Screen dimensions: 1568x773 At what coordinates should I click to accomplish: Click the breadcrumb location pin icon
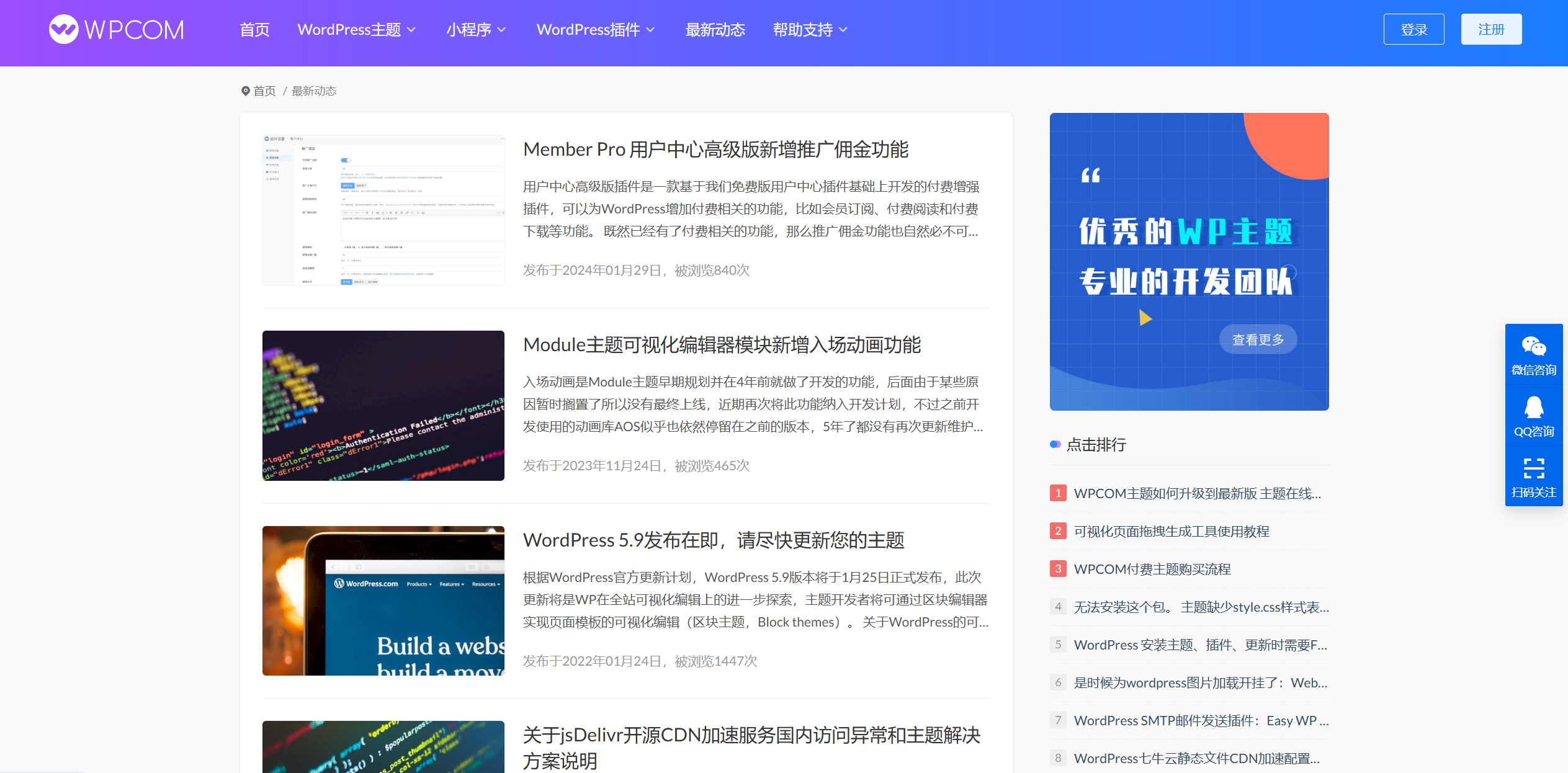click(245, 91)
